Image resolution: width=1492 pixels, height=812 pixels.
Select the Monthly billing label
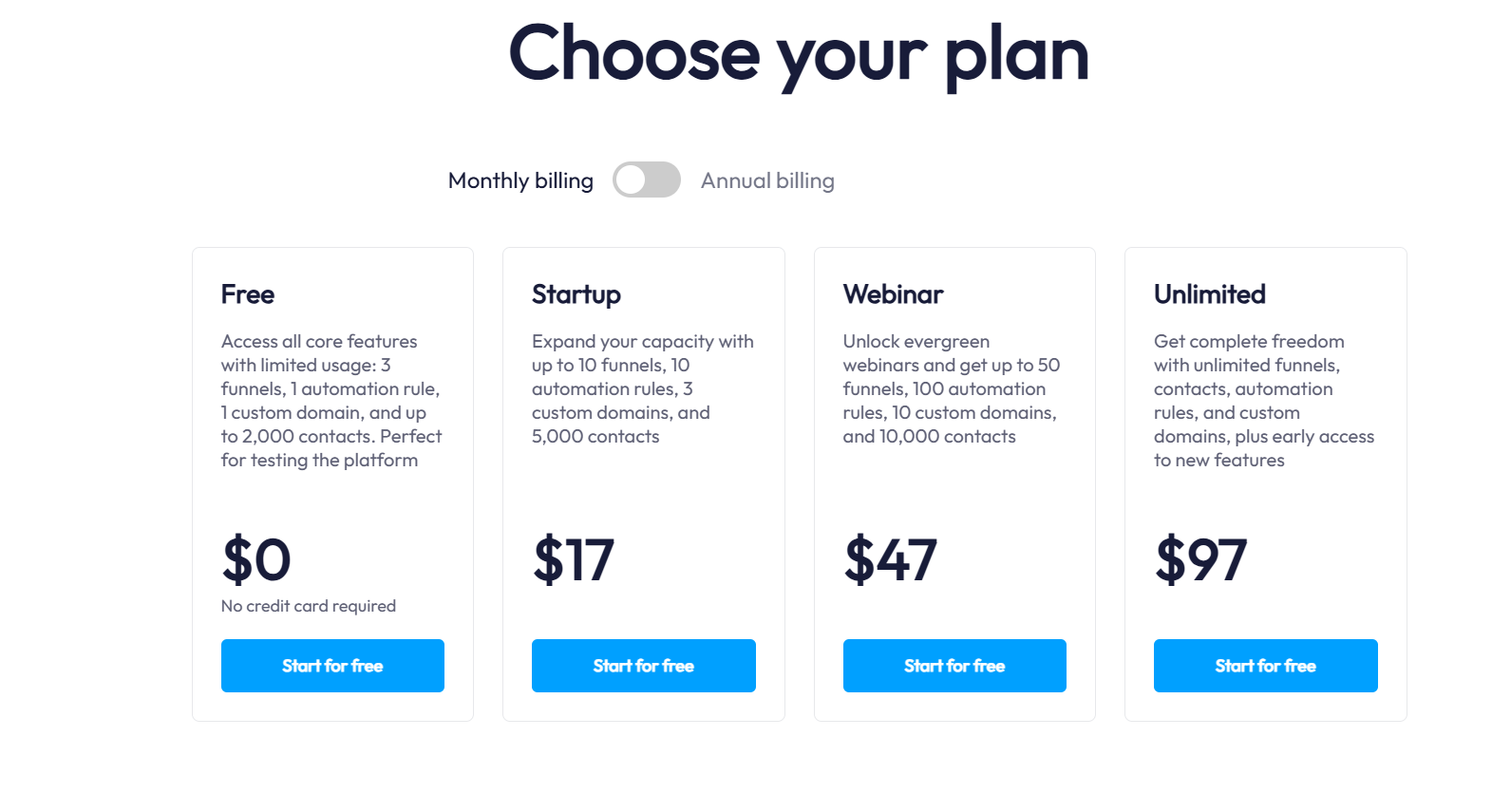[x=520, y=180]
